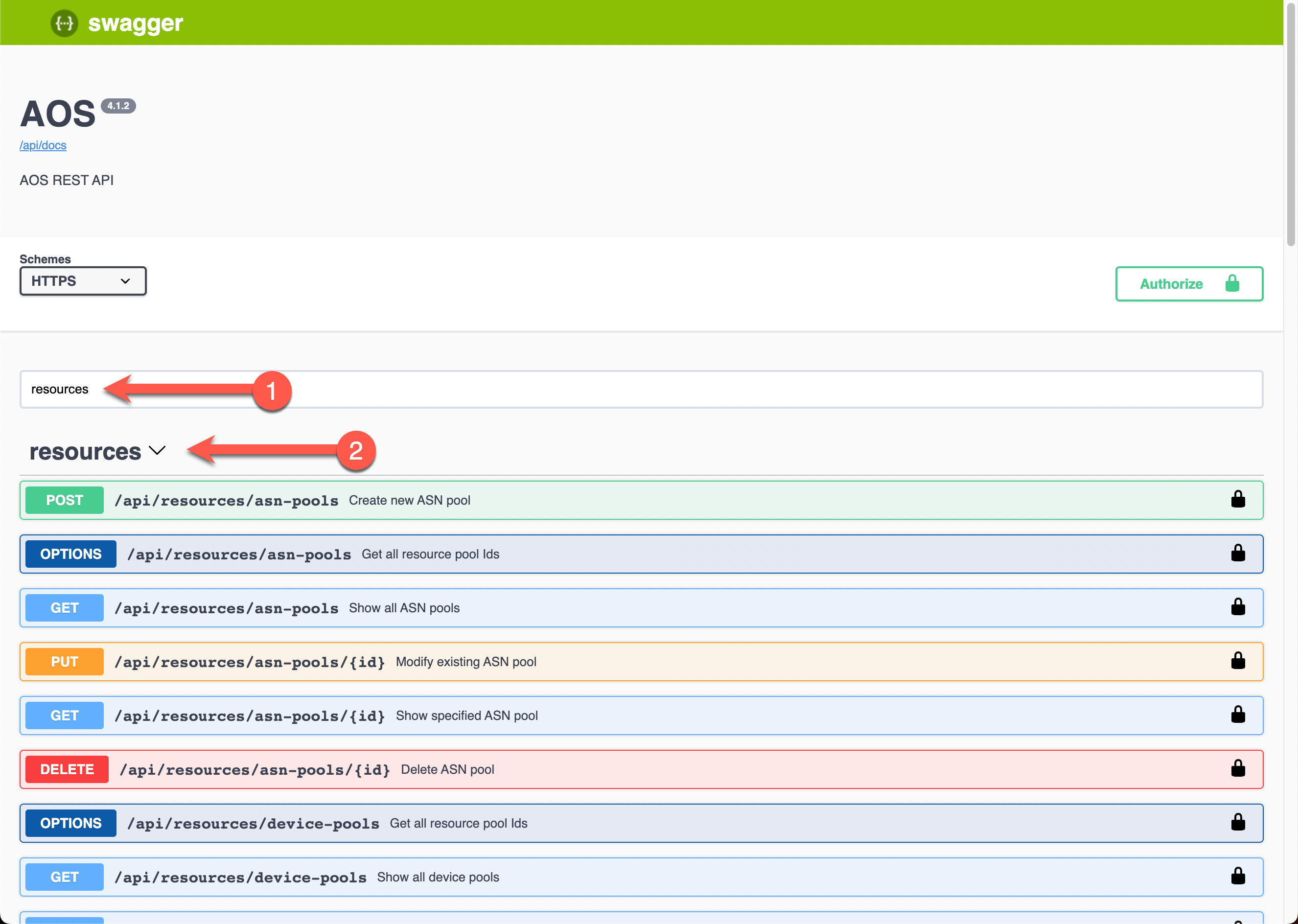The height and width of the screenshot is (924, 1298).
Task: Open the /api/docs link
Action: 43,145
